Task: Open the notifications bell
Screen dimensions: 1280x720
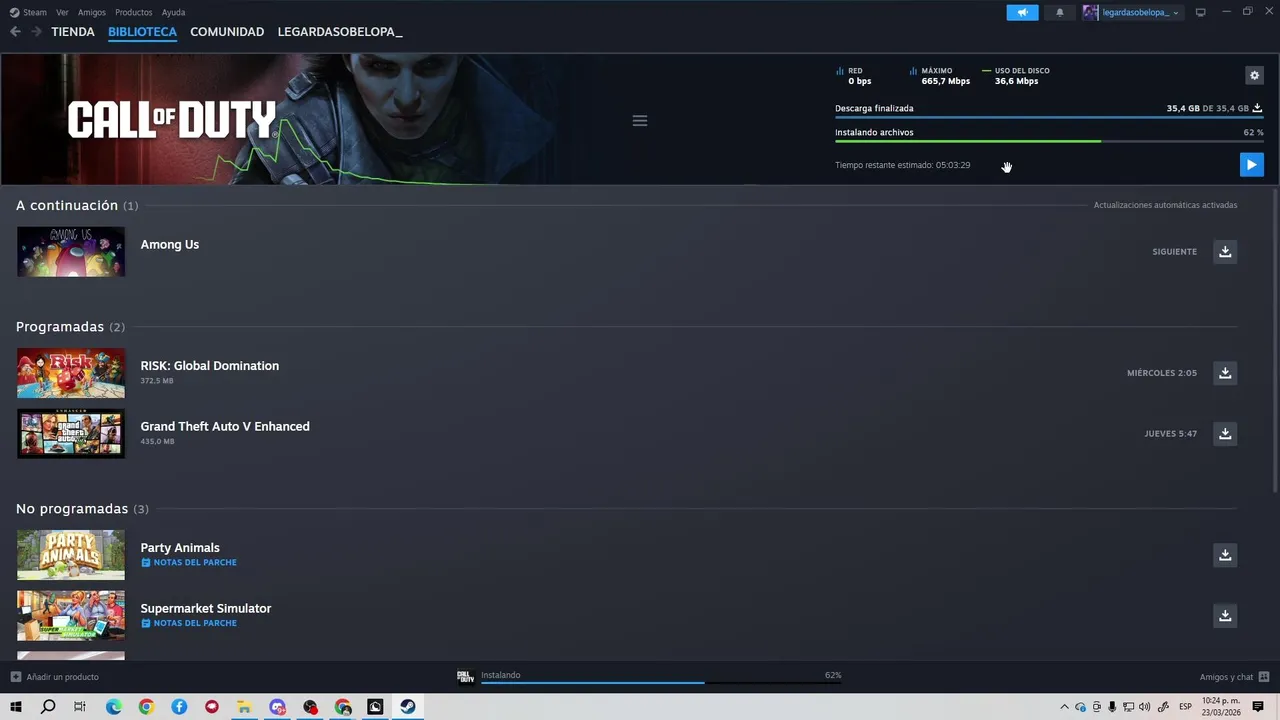Action: click(x=1060, y=12)
